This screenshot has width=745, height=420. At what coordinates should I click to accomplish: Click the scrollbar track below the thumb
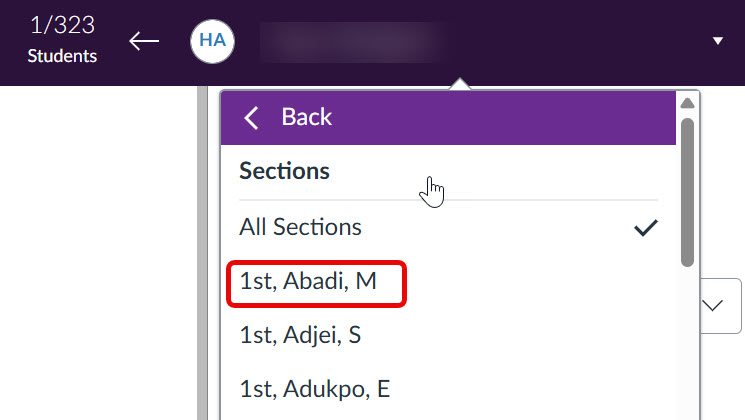pos(687,343)
